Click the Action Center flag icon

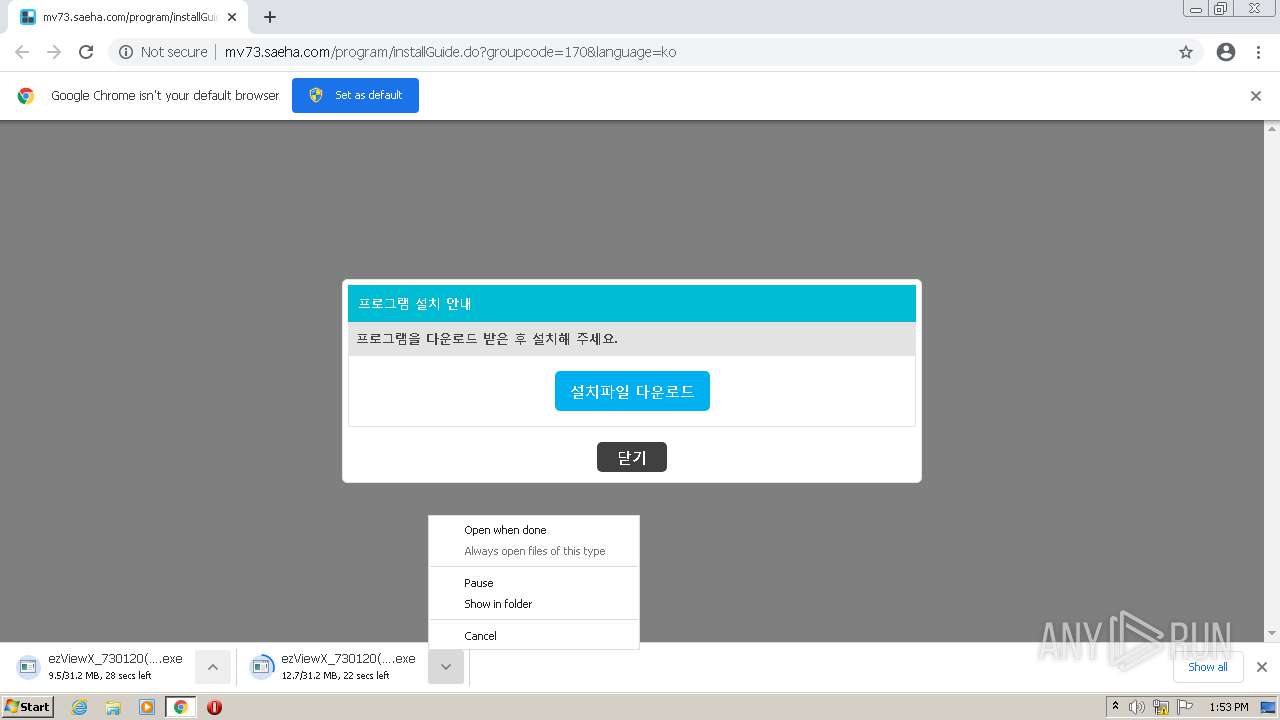pos(1185,707)
